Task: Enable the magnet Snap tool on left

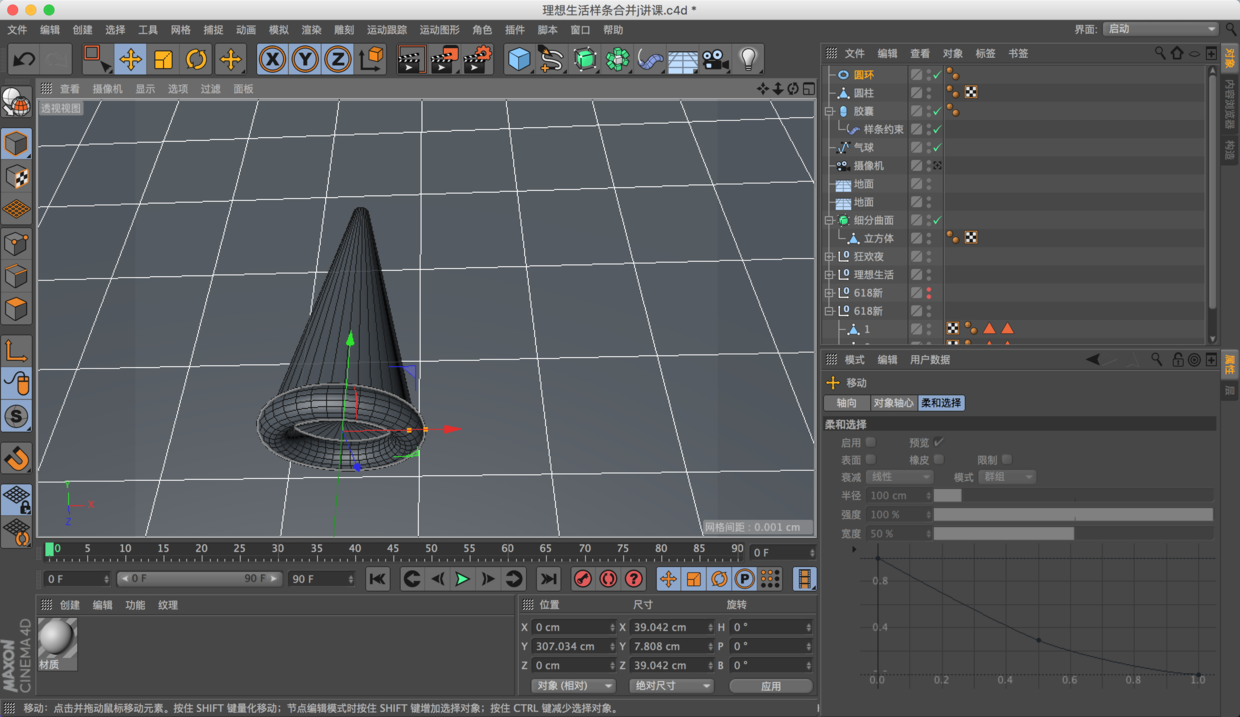Action: click(x=16, y=459)
